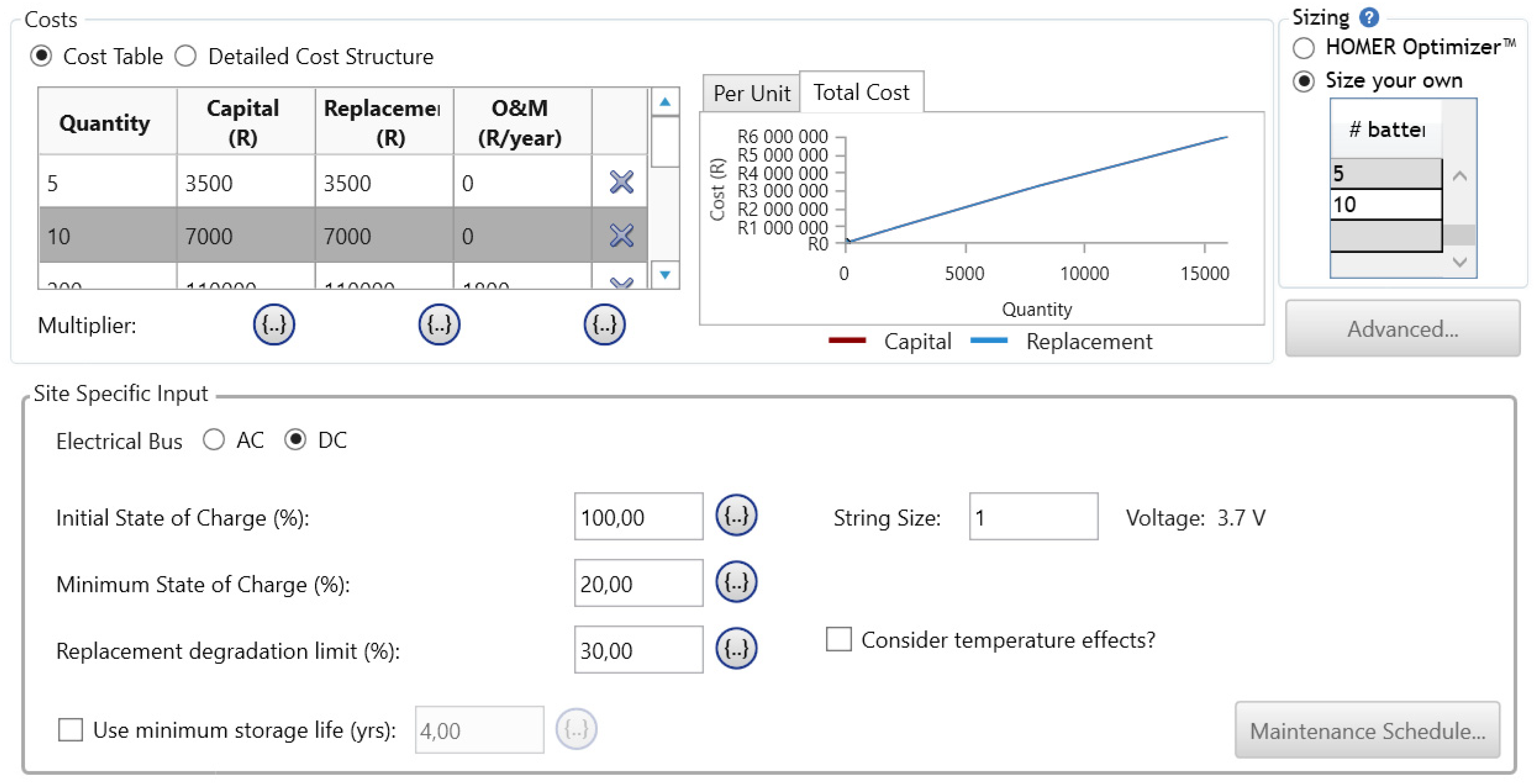Open Initial State of Charge sensitivity values

(736, 516)
